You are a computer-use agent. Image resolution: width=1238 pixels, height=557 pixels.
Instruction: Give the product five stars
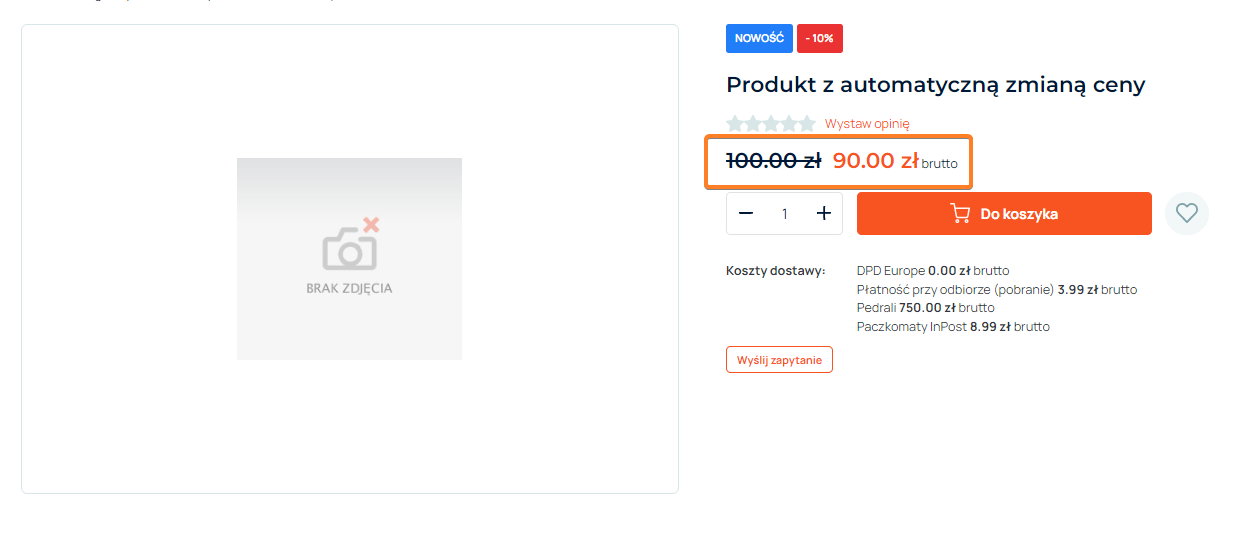tap(807, 124)
